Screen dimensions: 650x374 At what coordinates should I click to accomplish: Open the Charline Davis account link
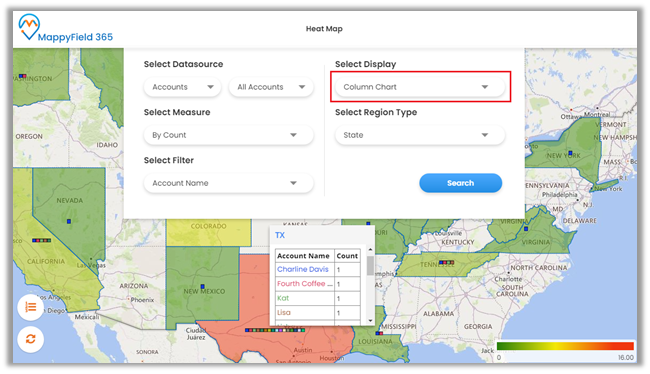303,269
